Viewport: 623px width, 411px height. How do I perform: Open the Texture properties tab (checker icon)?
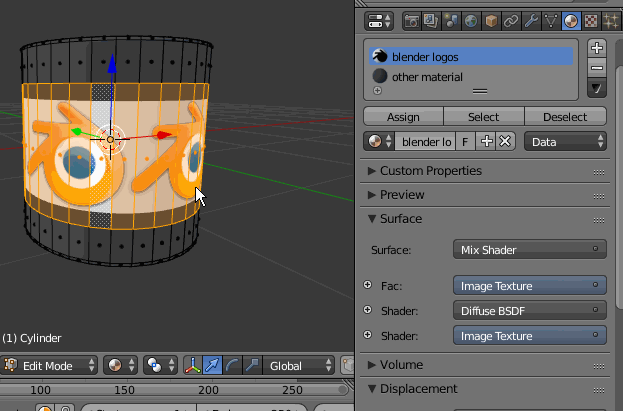click(x=591, y=21)
